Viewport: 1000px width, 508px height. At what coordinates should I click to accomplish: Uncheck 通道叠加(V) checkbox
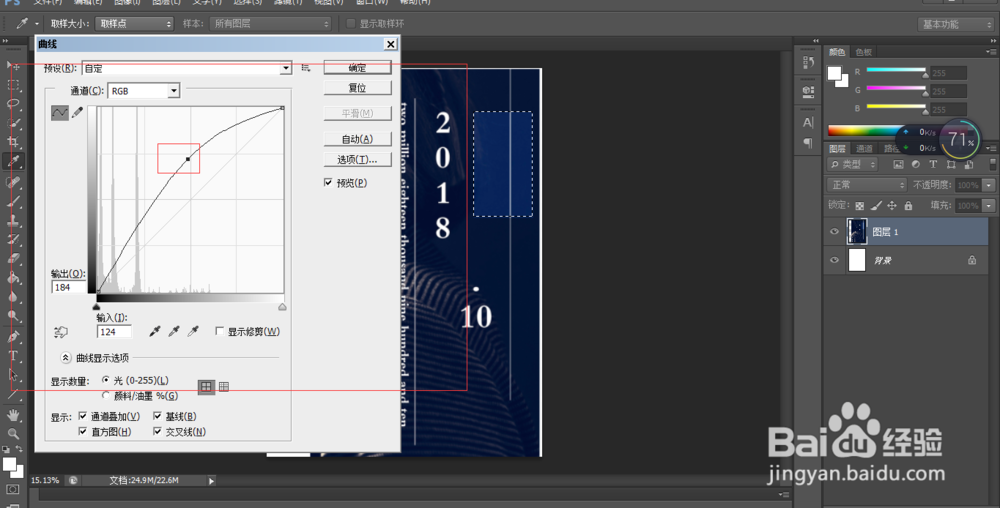click(x=82, y=416)
